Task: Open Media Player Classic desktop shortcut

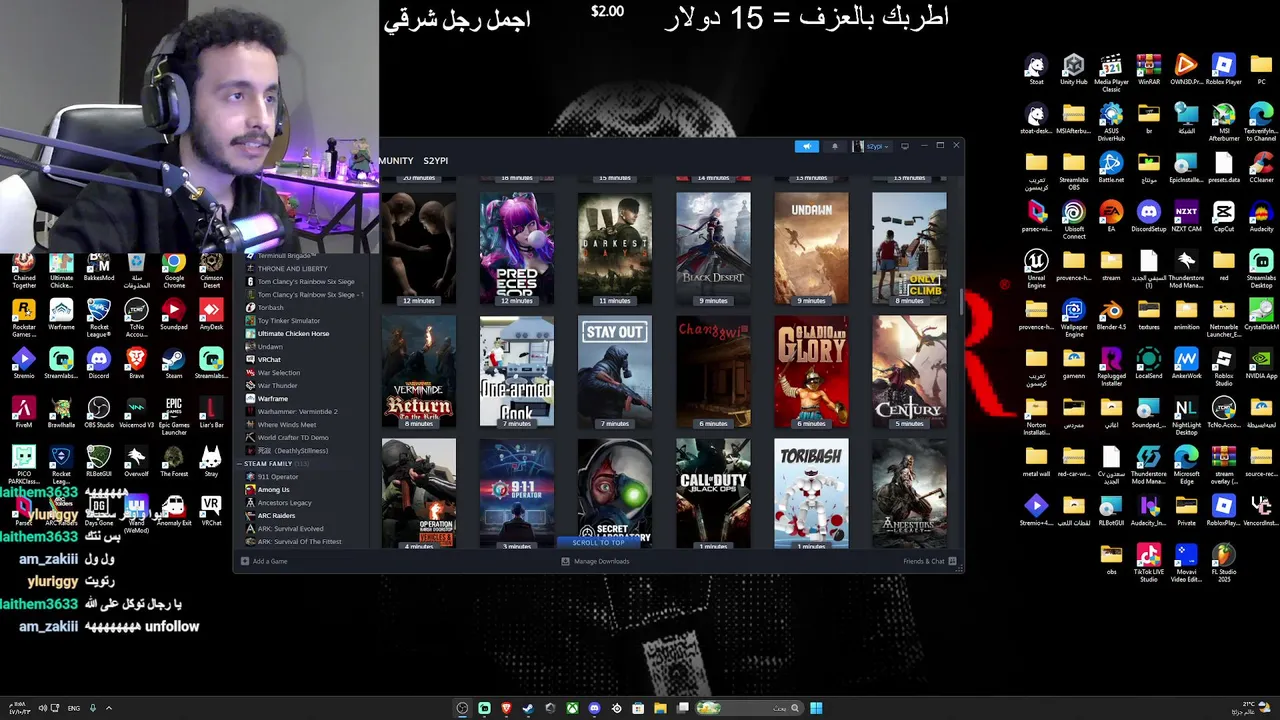Action: pos(1111,73)
